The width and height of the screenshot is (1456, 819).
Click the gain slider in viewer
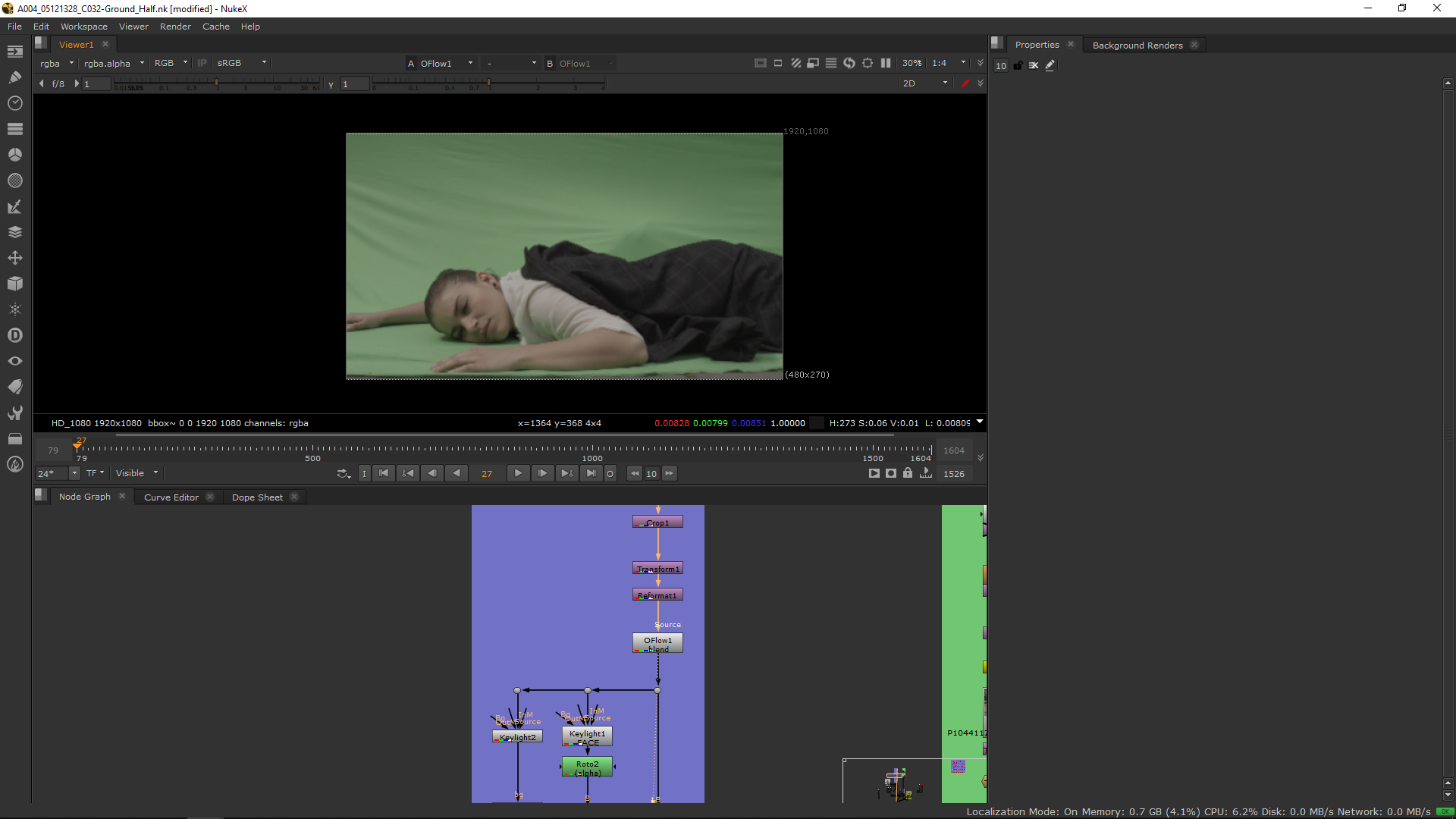coord(216,83)
